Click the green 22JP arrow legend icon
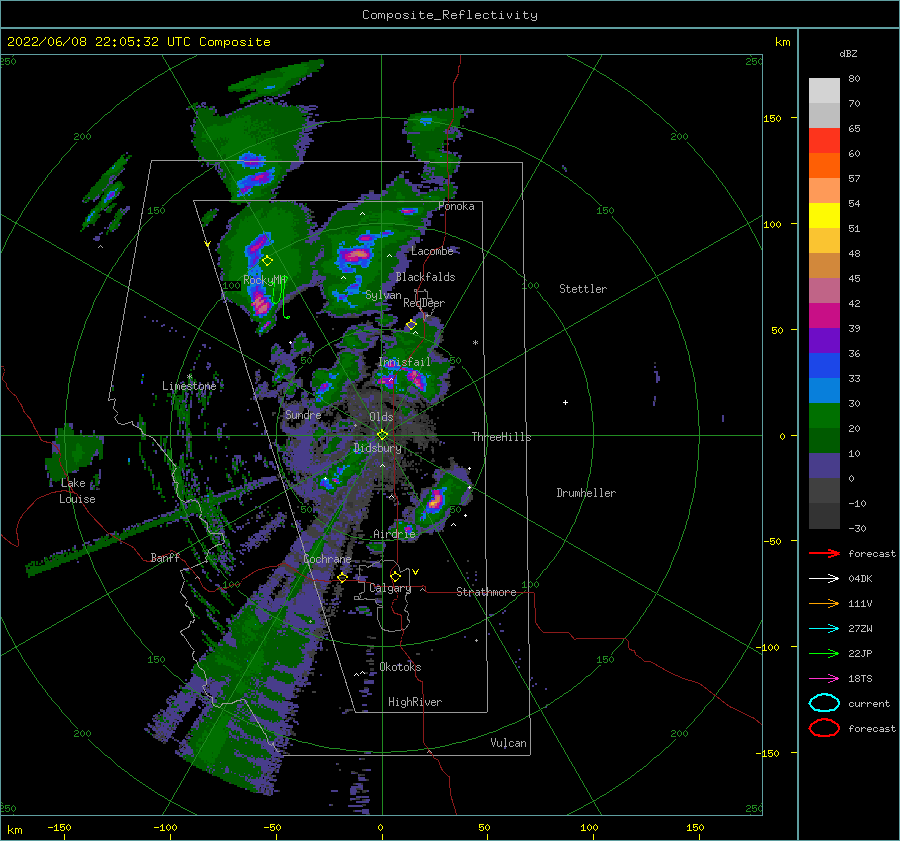This screenshot has width=900, height=841. pyautogui.click(x=824, y=653)
